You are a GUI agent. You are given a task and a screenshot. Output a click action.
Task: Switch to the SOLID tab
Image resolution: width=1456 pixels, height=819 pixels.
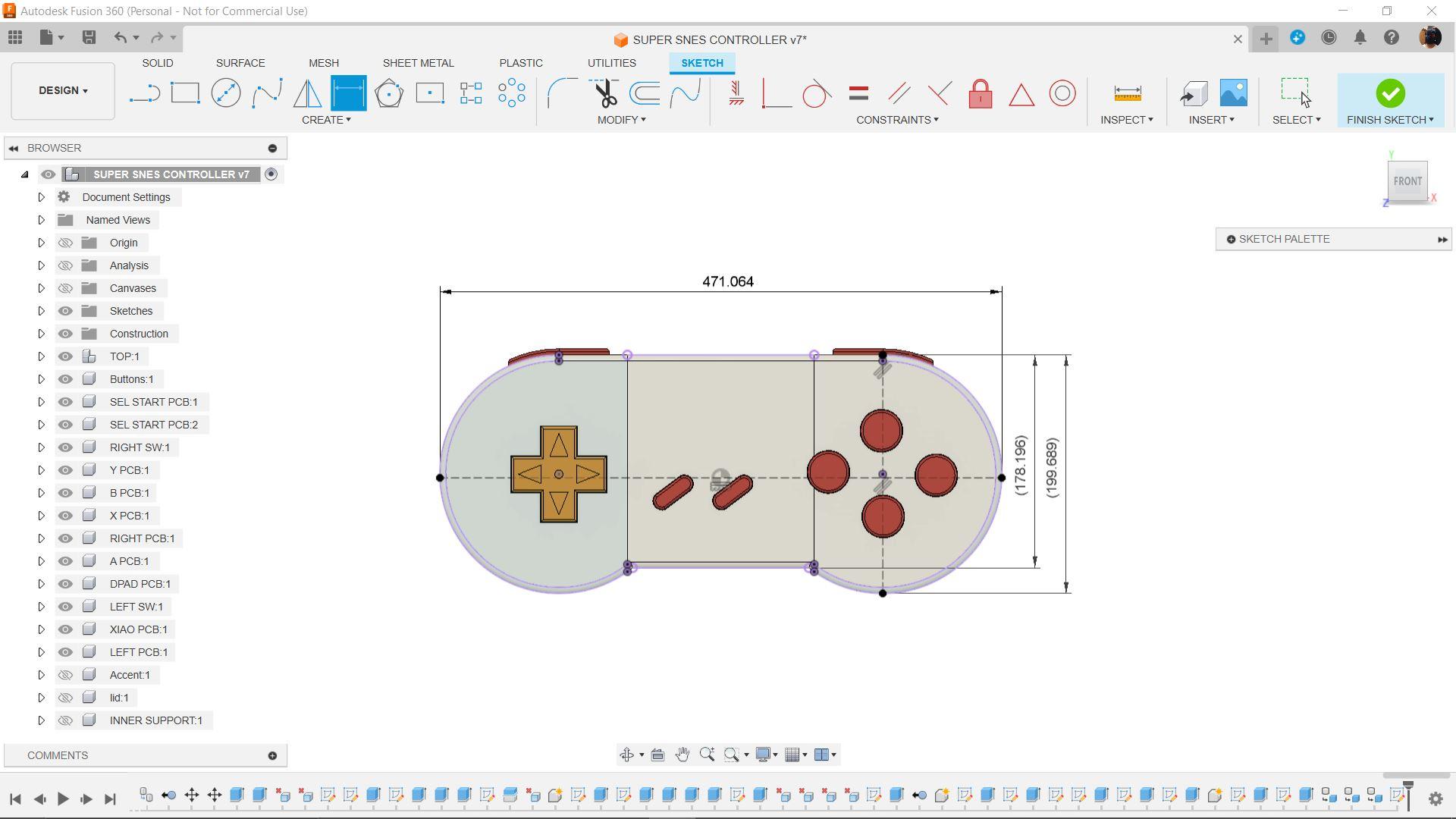click(157, 63)
